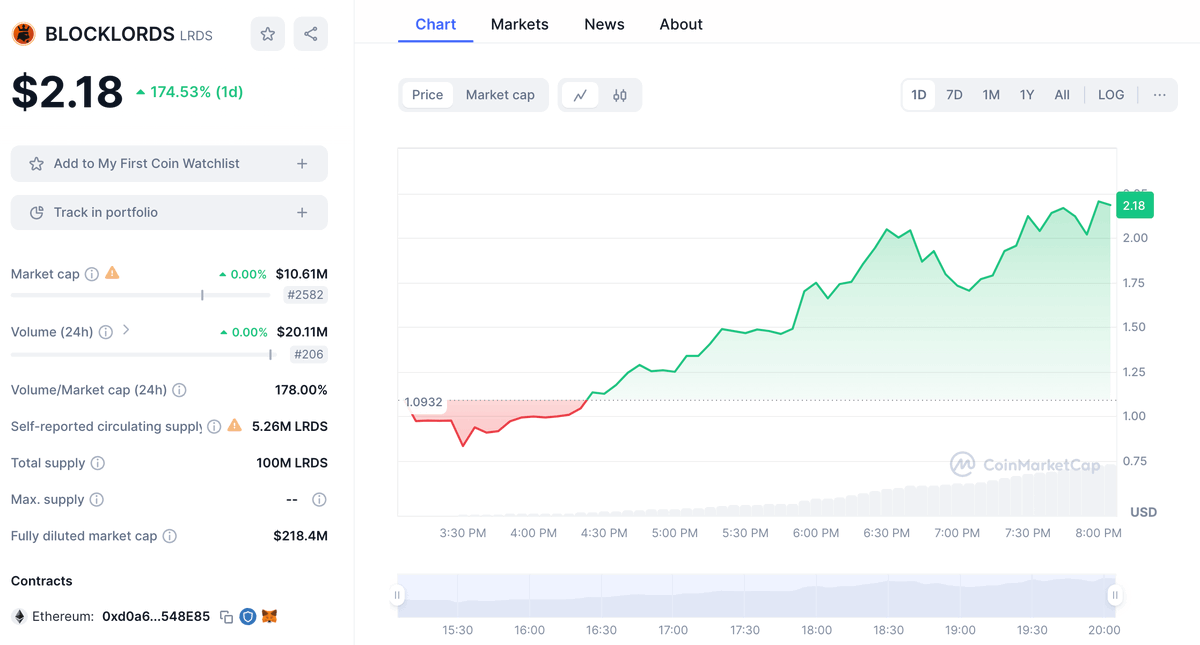
Task: Click the #2582 market cap rank badge
Action: [305, 295]
